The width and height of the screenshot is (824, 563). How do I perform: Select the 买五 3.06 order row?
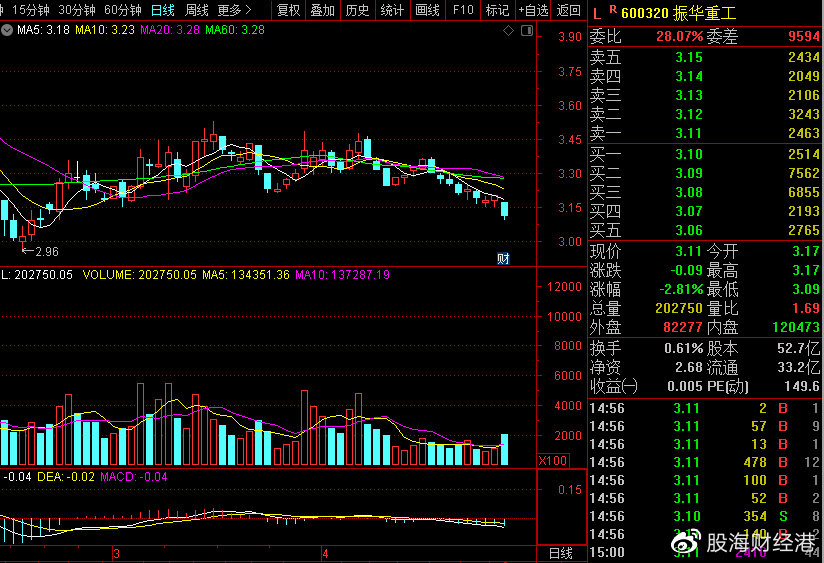click(705, 230)
